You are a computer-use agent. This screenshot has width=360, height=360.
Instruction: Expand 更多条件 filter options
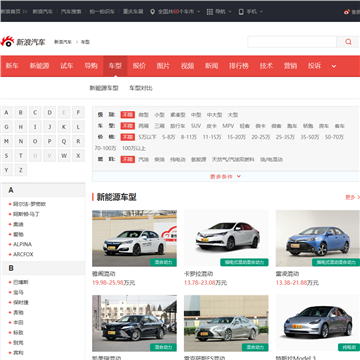click(x=225, y=177)
